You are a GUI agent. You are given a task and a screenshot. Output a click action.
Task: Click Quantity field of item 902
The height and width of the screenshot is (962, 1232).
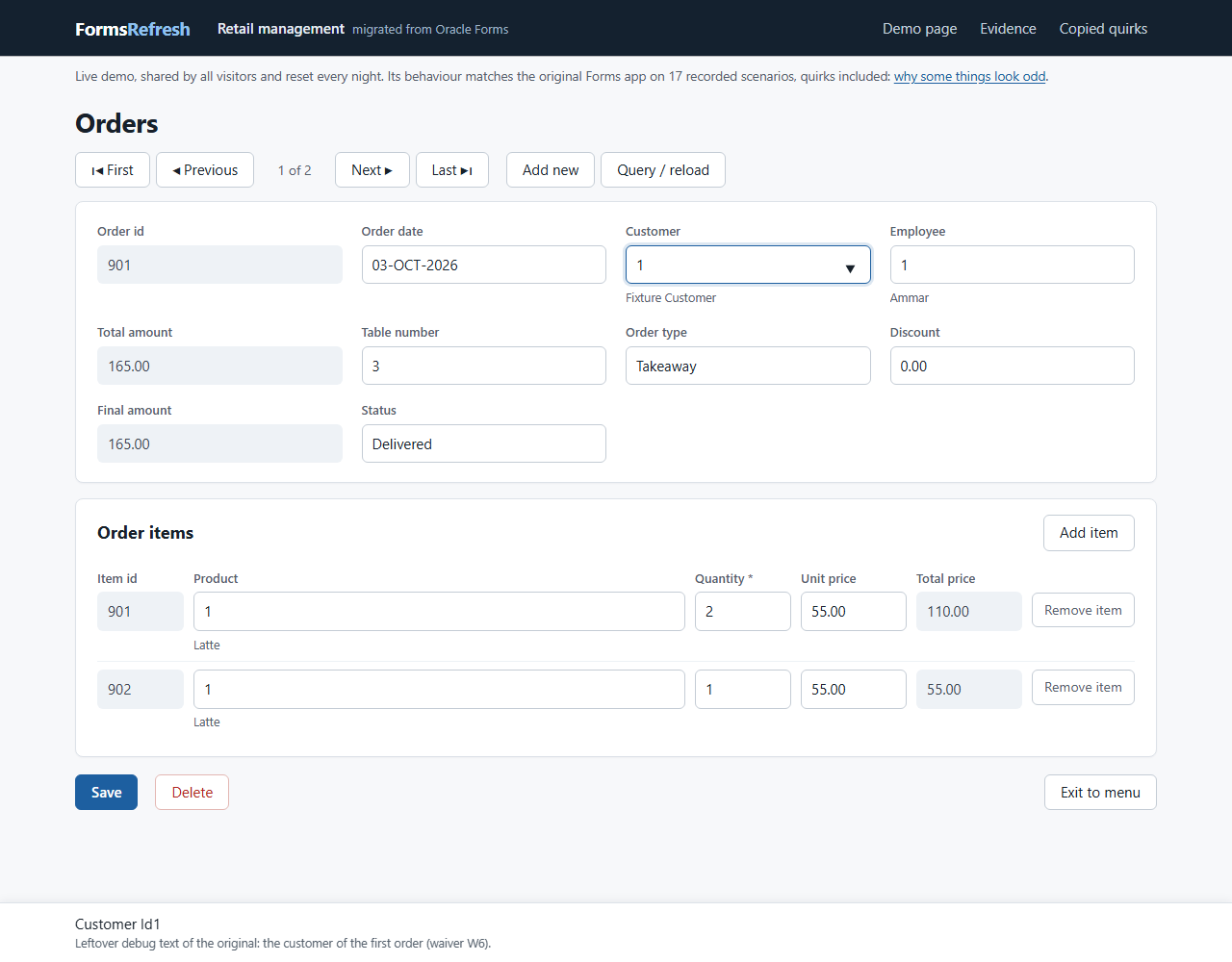click(x=743, y=689)
